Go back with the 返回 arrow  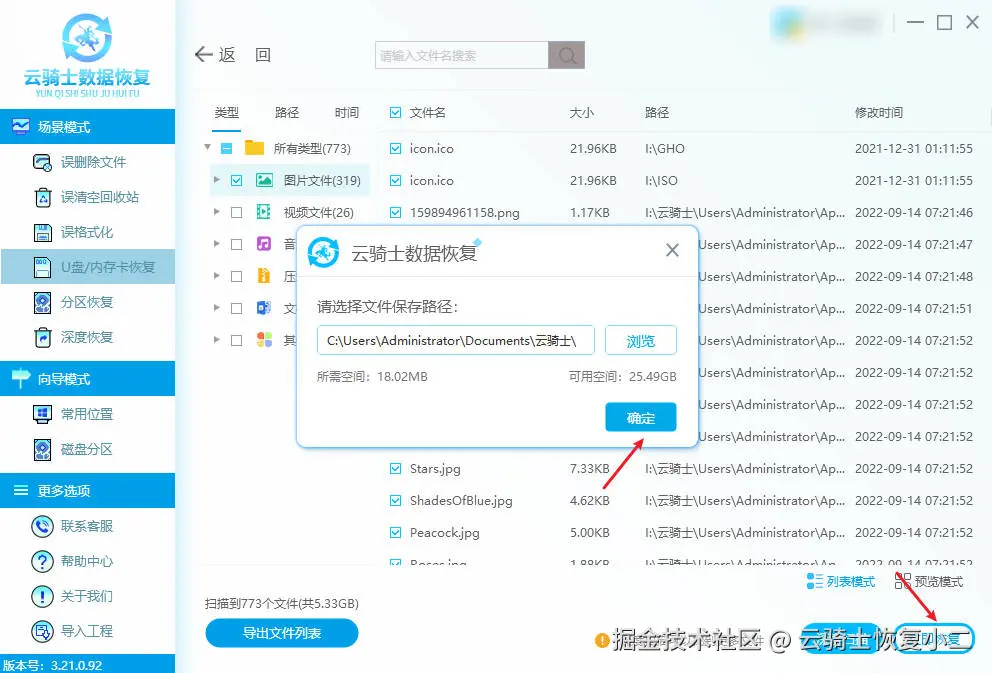204,54
